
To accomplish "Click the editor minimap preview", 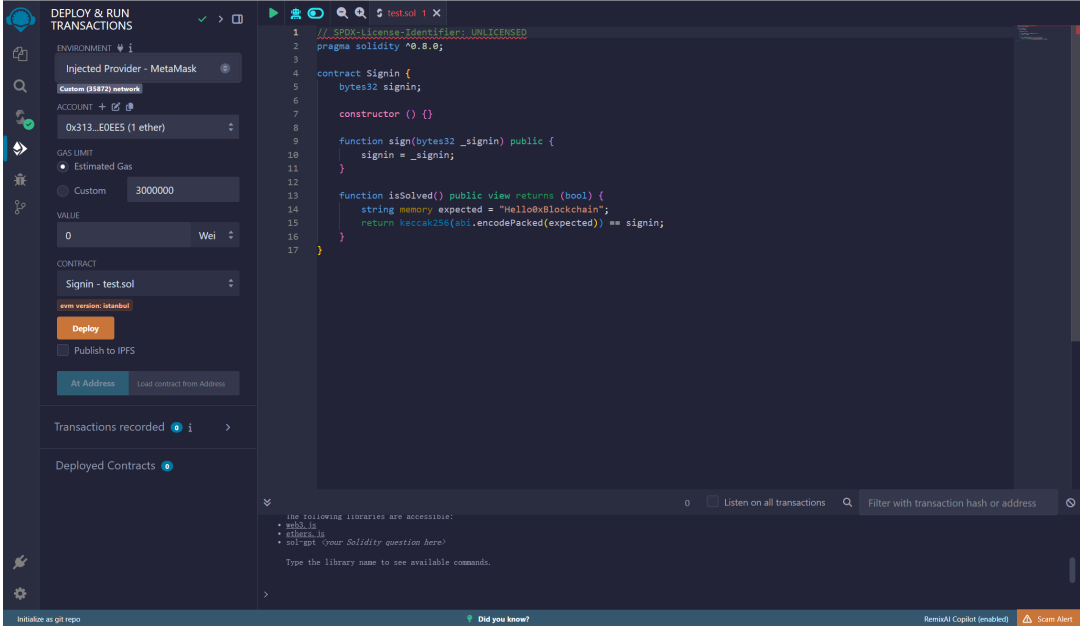I will 1043,33.
